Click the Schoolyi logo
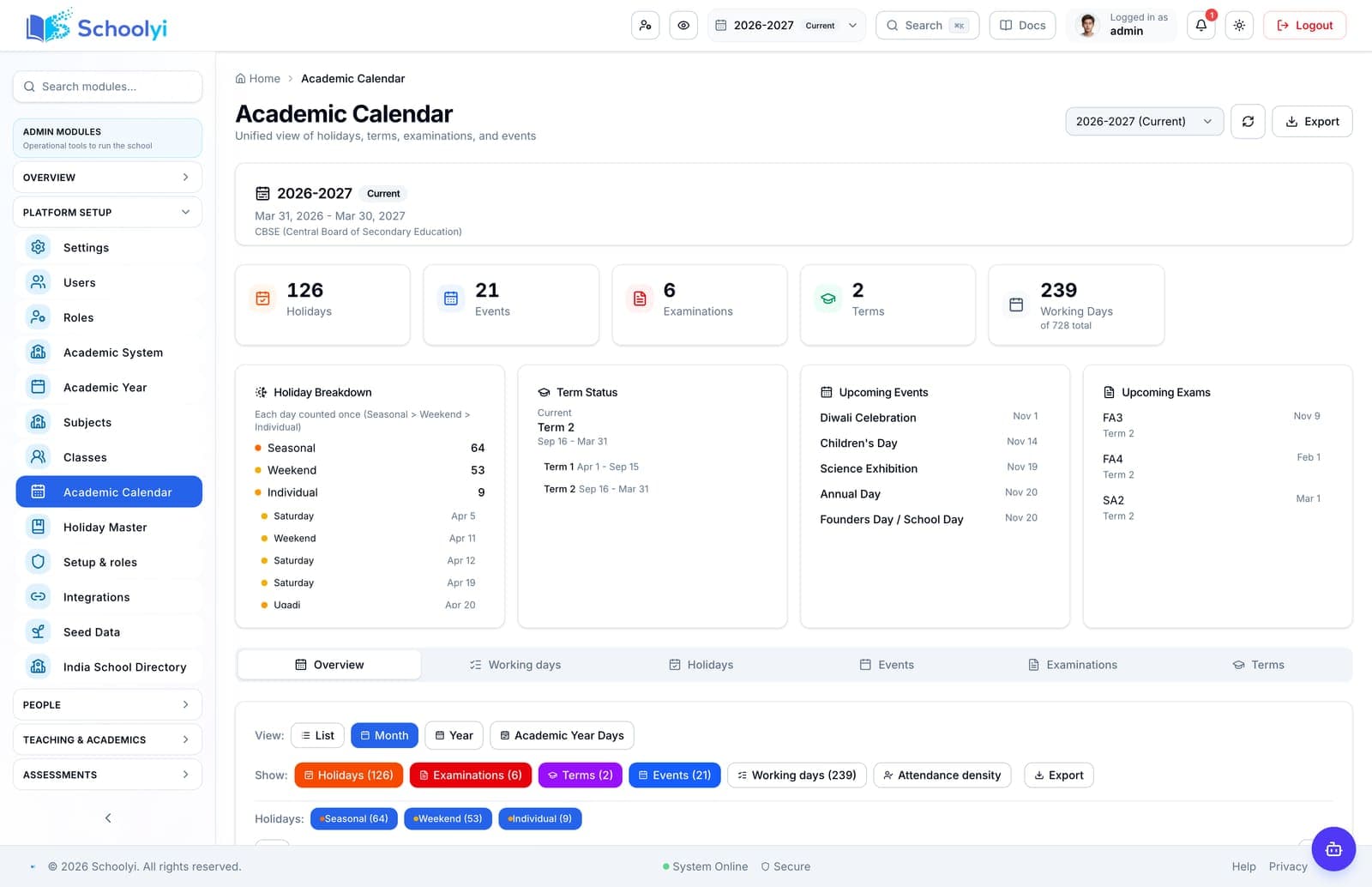1372x887 pixels. (x=96, y=27)
